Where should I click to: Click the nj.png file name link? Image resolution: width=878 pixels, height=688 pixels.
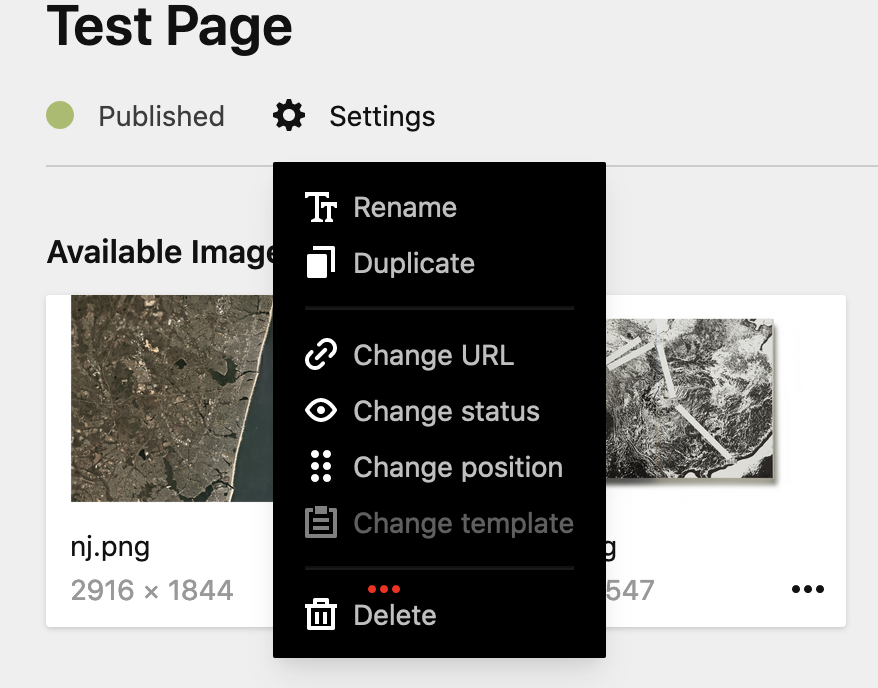(x=109, y=547)
